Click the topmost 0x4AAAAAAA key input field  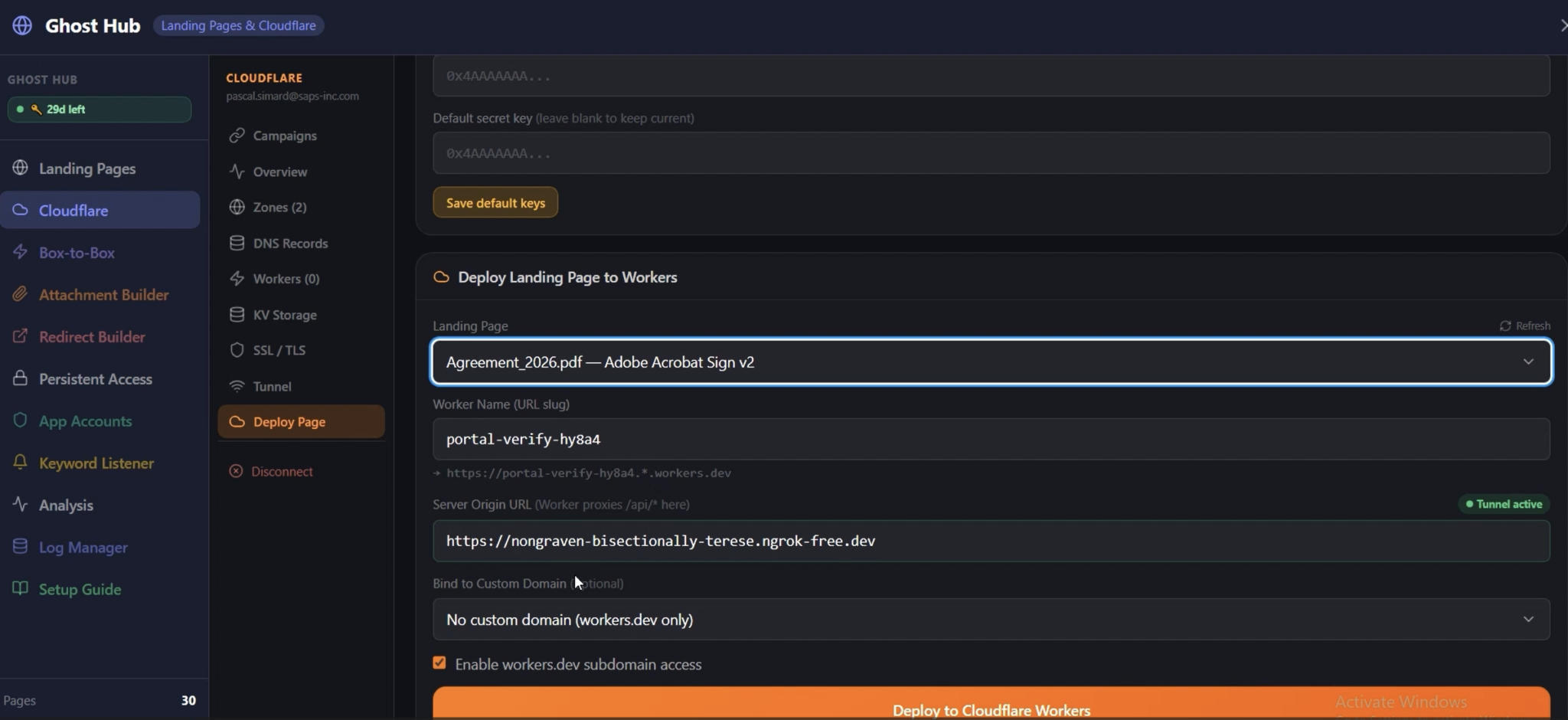(991, 76)
